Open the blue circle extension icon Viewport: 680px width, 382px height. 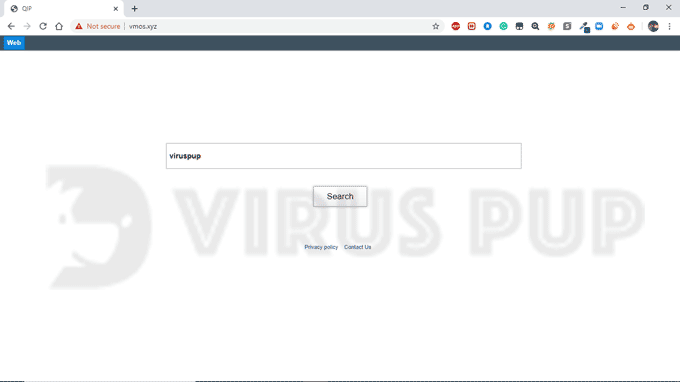[x=487, y=26]
